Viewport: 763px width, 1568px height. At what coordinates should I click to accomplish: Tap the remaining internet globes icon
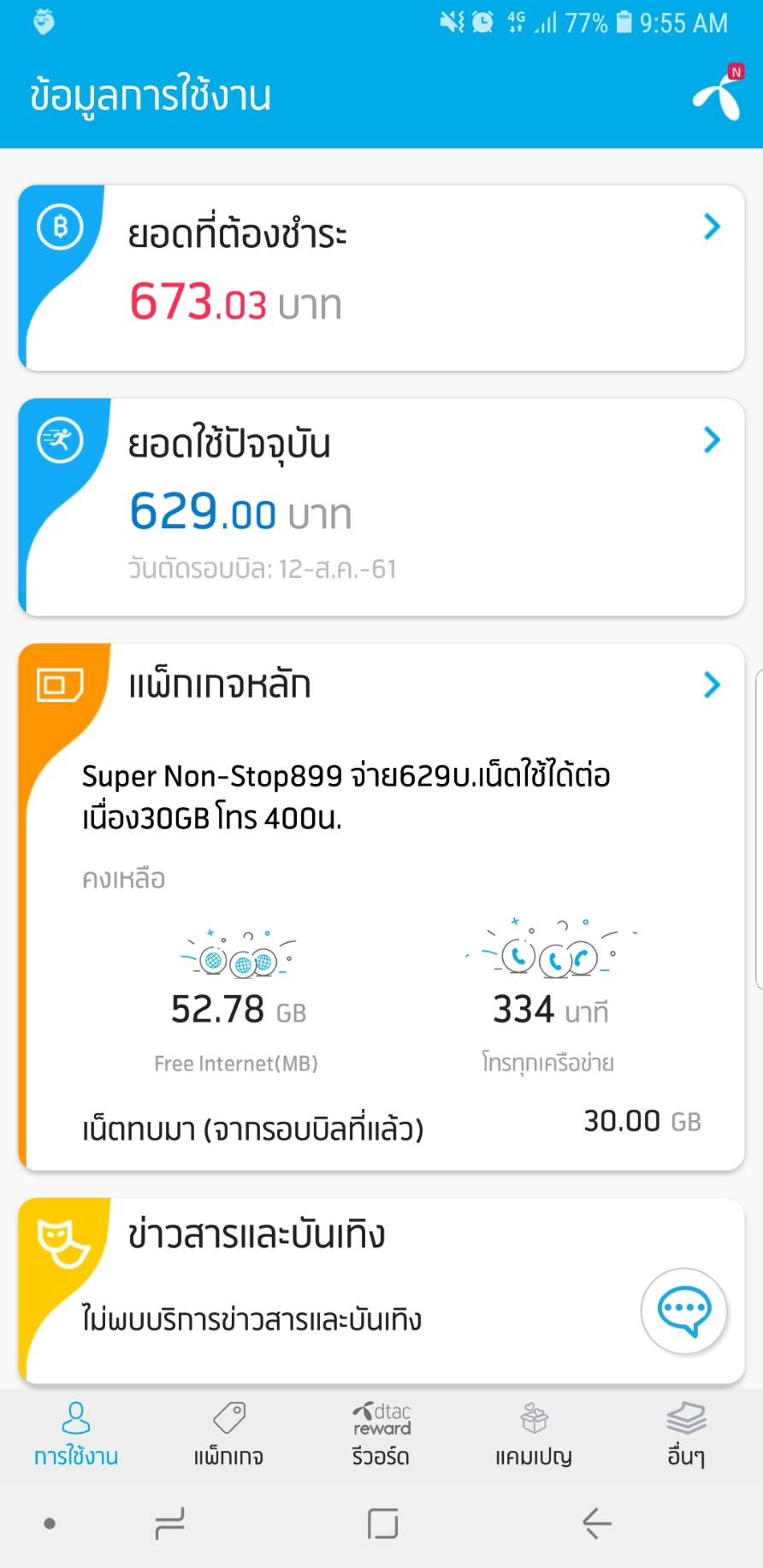239,956
